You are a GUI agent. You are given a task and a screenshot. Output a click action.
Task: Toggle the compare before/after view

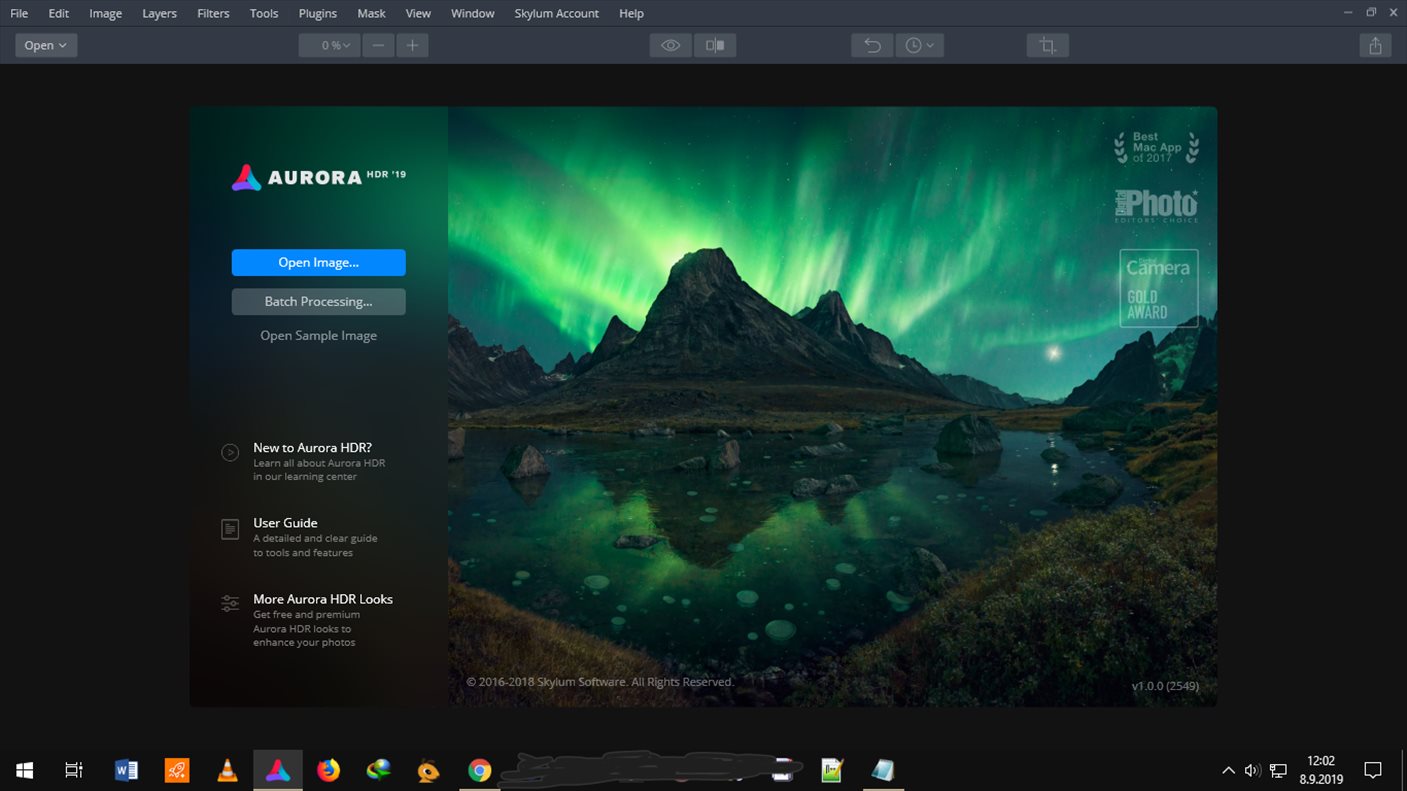point(715,45)
